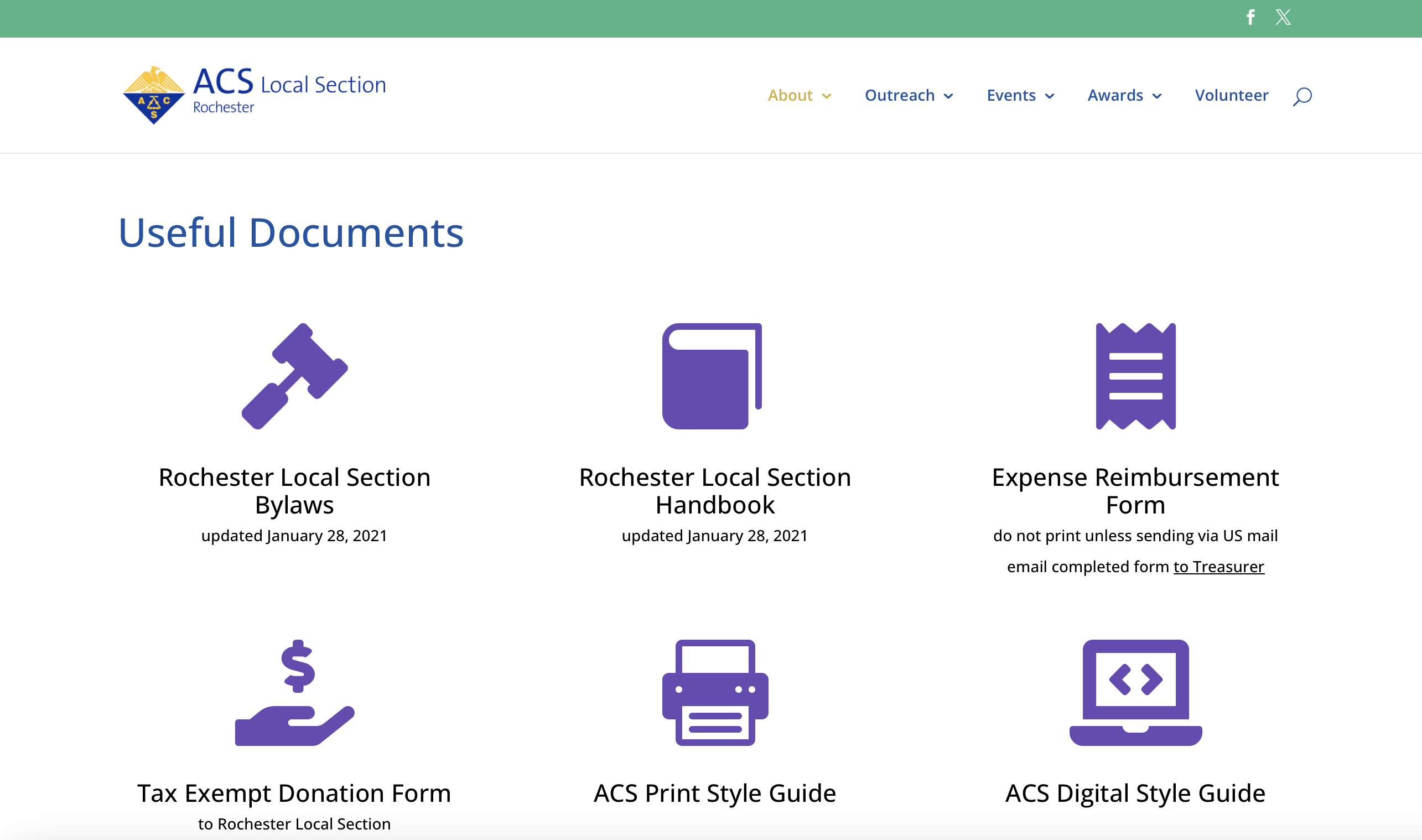
Task: Click the 'Useful Documents' page heading
Action: click(x=291, y=233)
